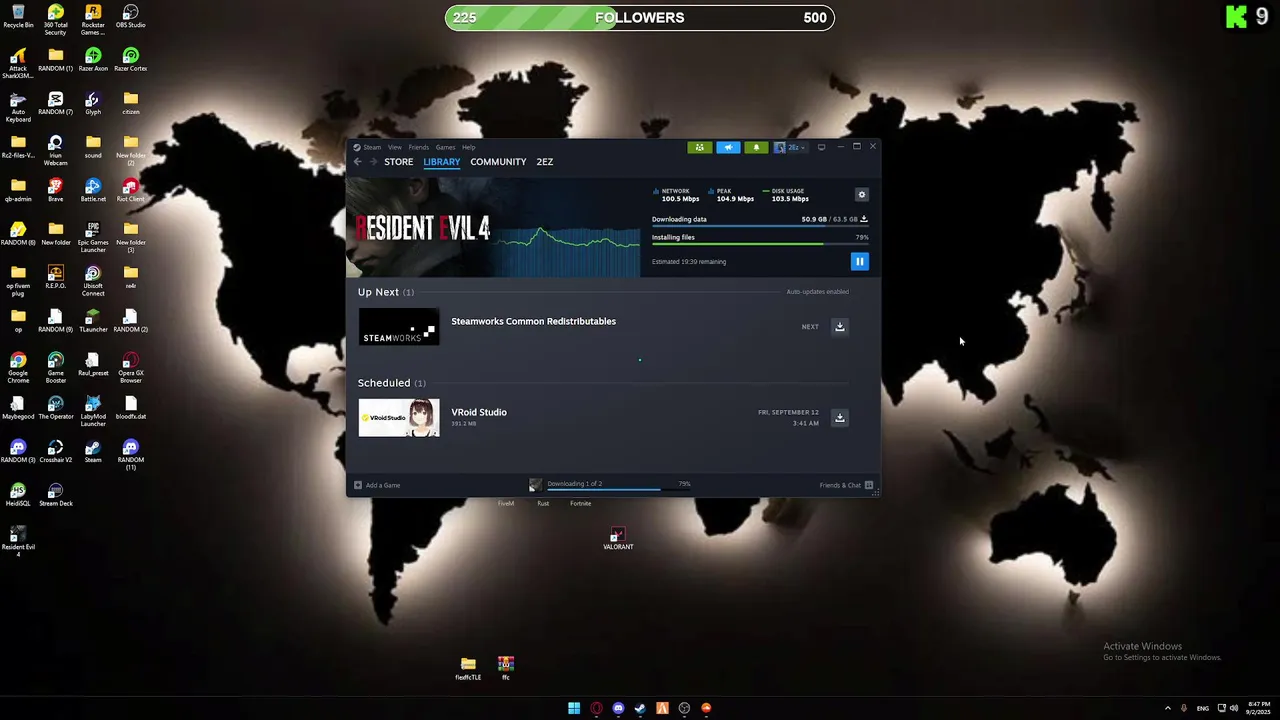Open the Friends menu in Steam
1280x720 pixels.
tap(419, 147)
